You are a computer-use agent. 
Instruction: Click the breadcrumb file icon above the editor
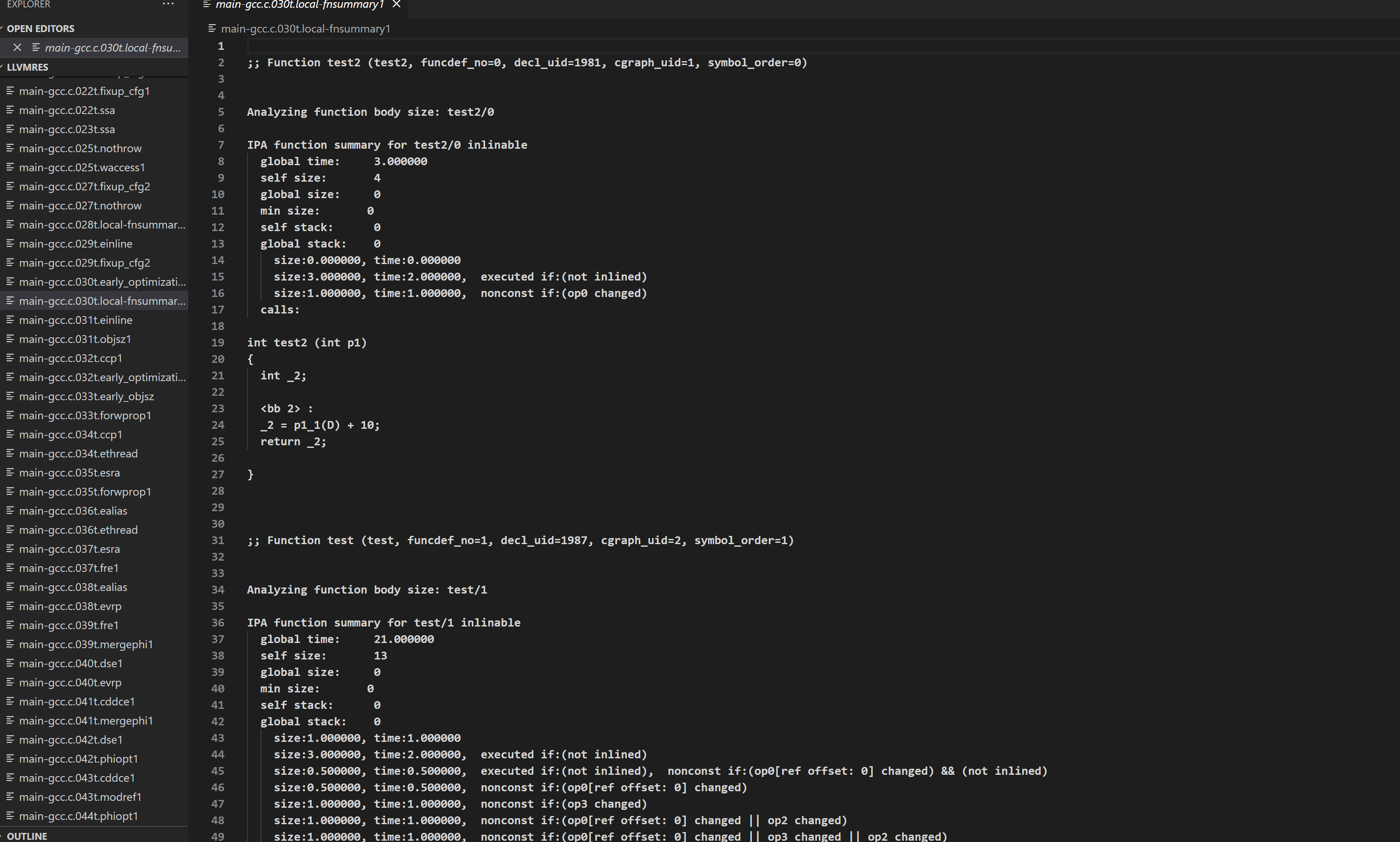click(212, 28)
